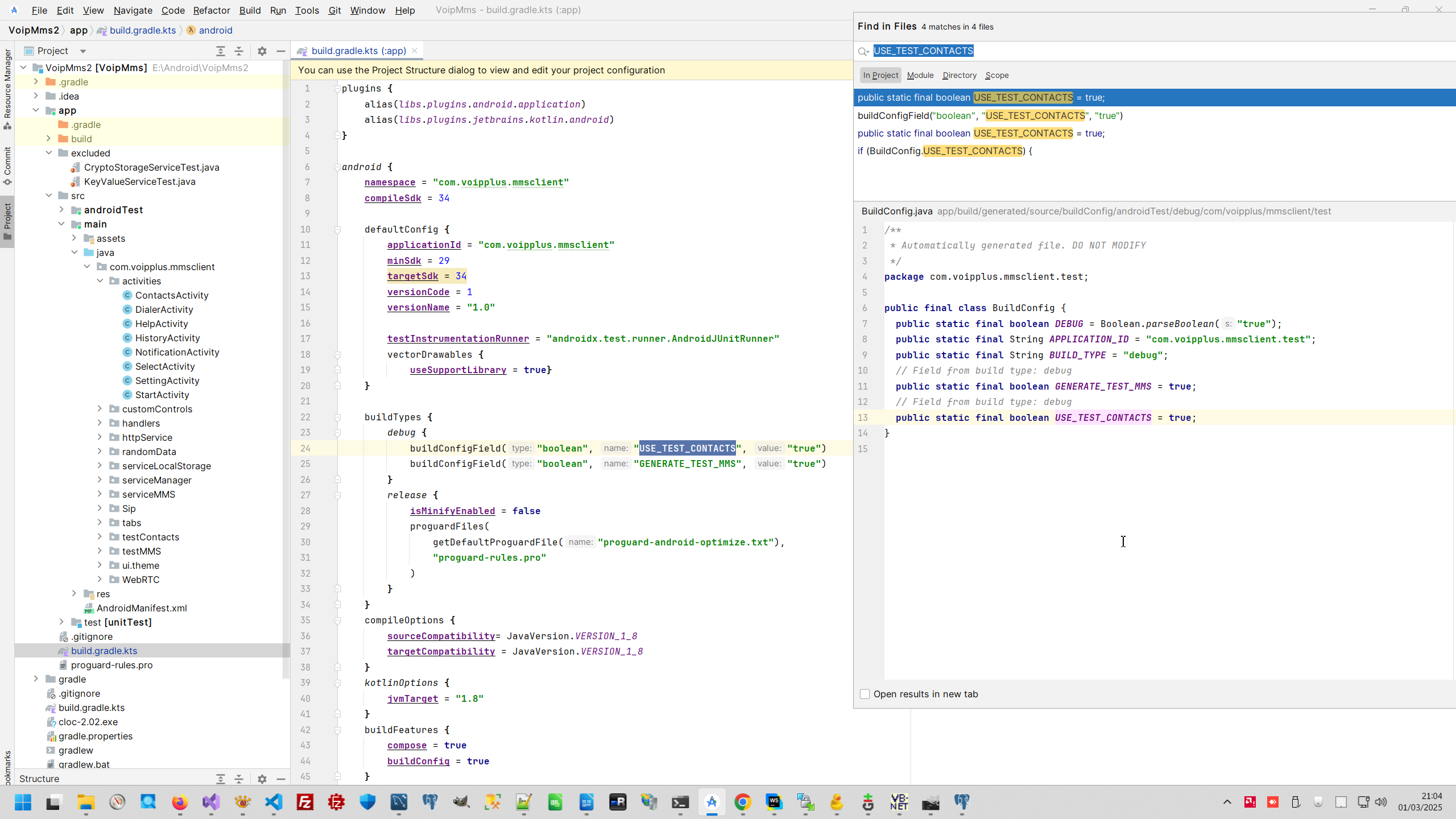Collapse the activities folder
Image resolution: width=1456 pixels, height=819 pixels.
point(100,281)
